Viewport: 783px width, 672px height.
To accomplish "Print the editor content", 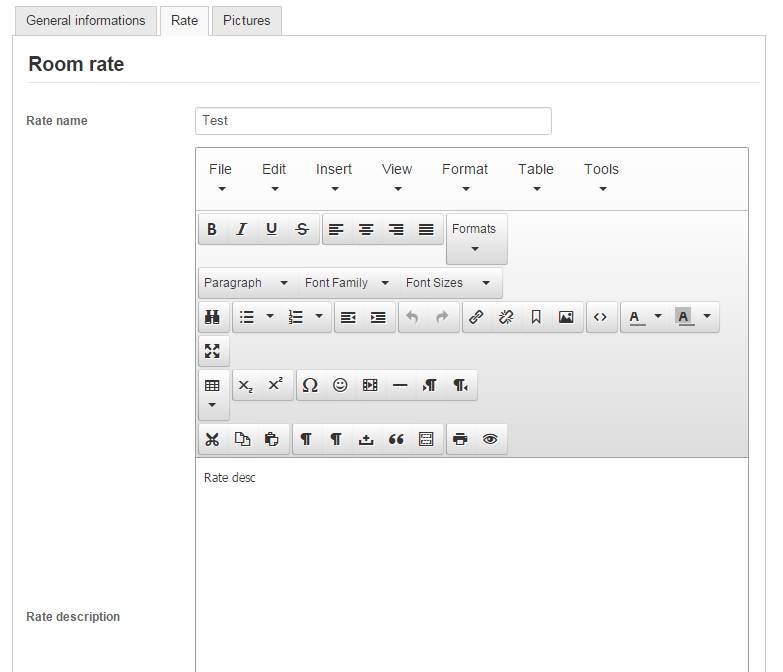I will (460, 439).
